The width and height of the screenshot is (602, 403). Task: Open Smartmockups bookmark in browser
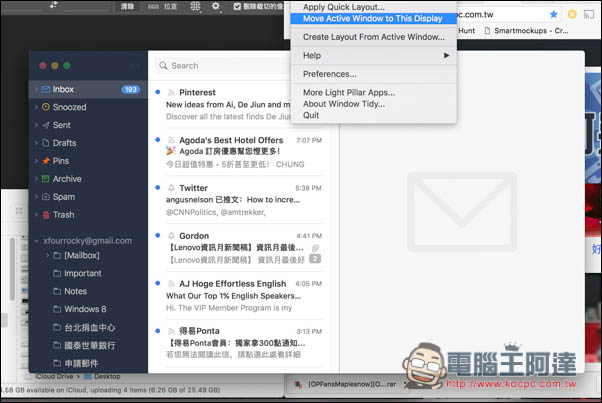[526, 31]
